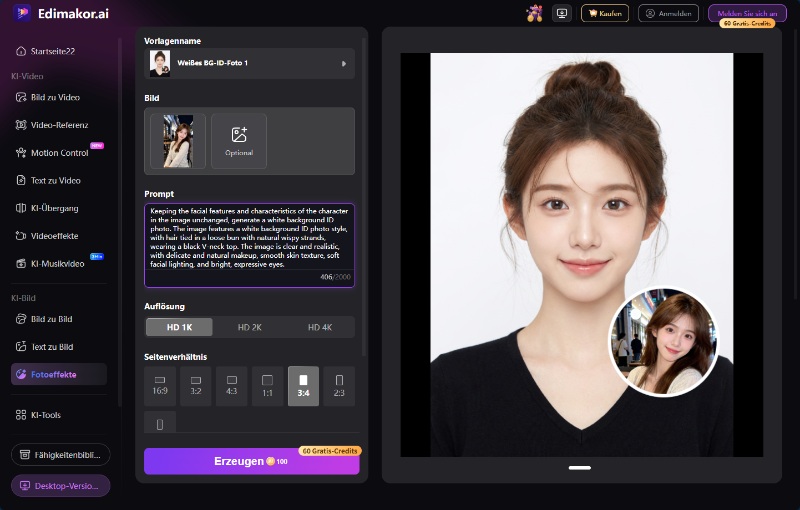This screenshot has height=510, width=800.
Task: Open Fähigkeitenbibliothek button
Action: tap(61, 454)
